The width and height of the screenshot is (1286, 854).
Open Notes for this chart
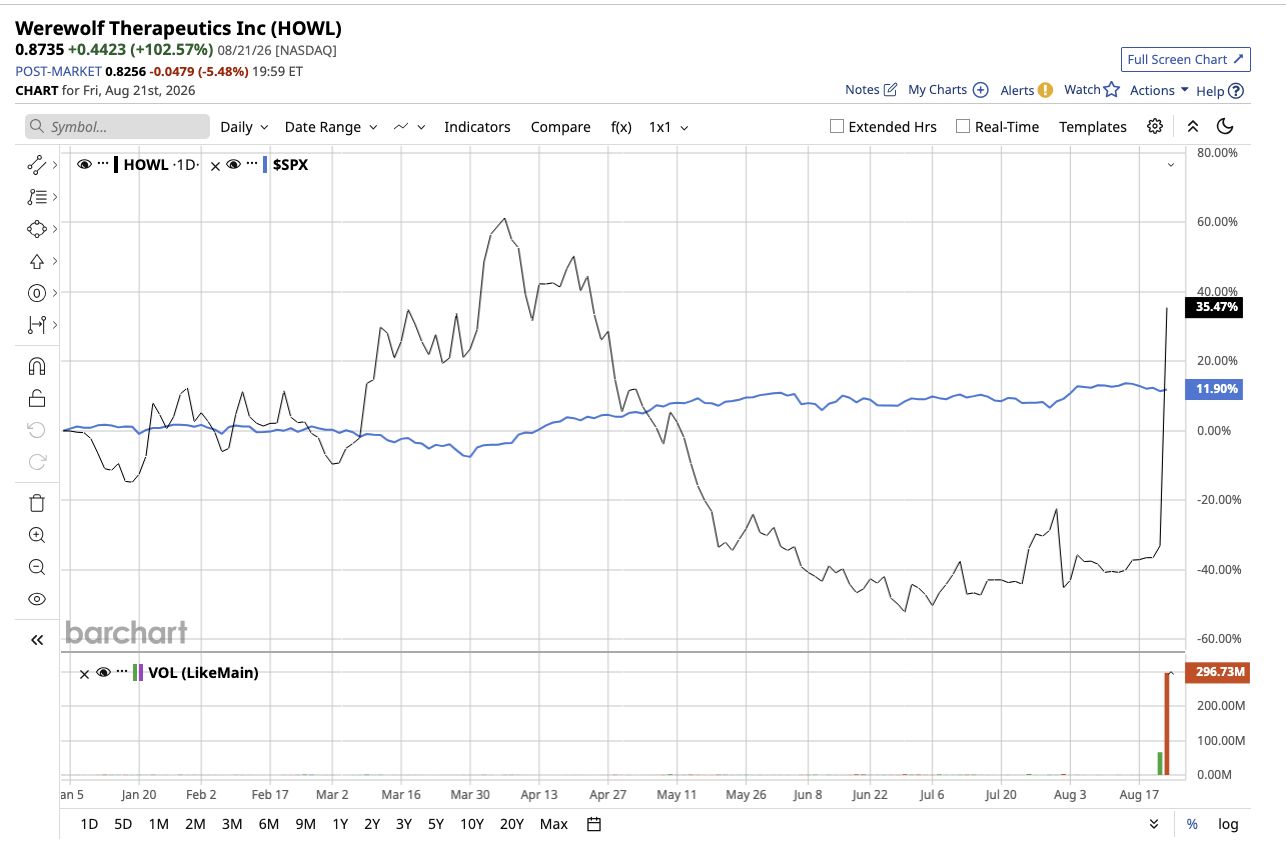pyautogui.click(x=871, y=90)
